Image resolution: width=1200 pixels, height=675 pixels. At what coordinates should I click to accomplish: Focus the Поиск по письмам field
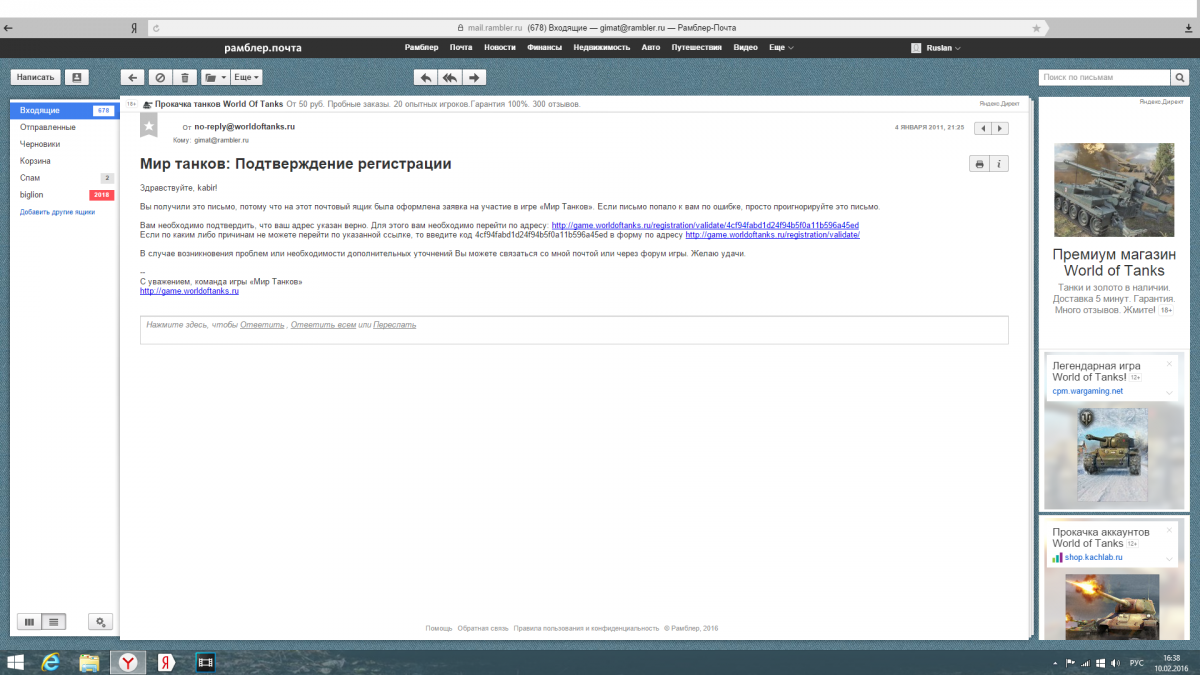click(x=1105, y=77)
